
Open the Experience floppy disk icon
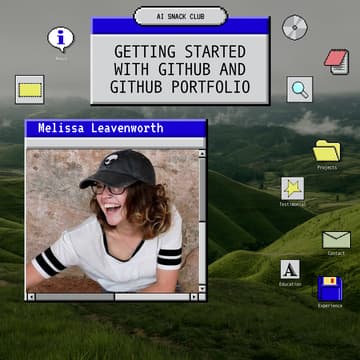[x=330, y=289]
